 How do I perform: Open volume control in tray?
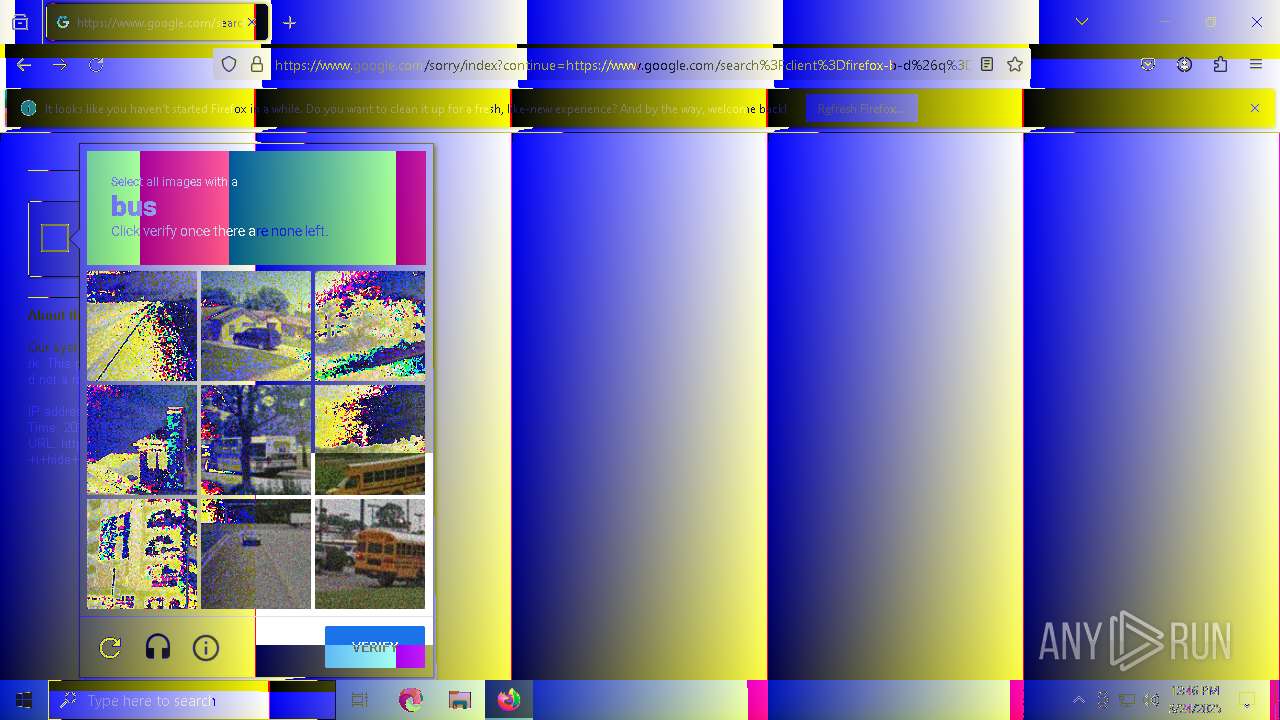[x=1152, y=700]
